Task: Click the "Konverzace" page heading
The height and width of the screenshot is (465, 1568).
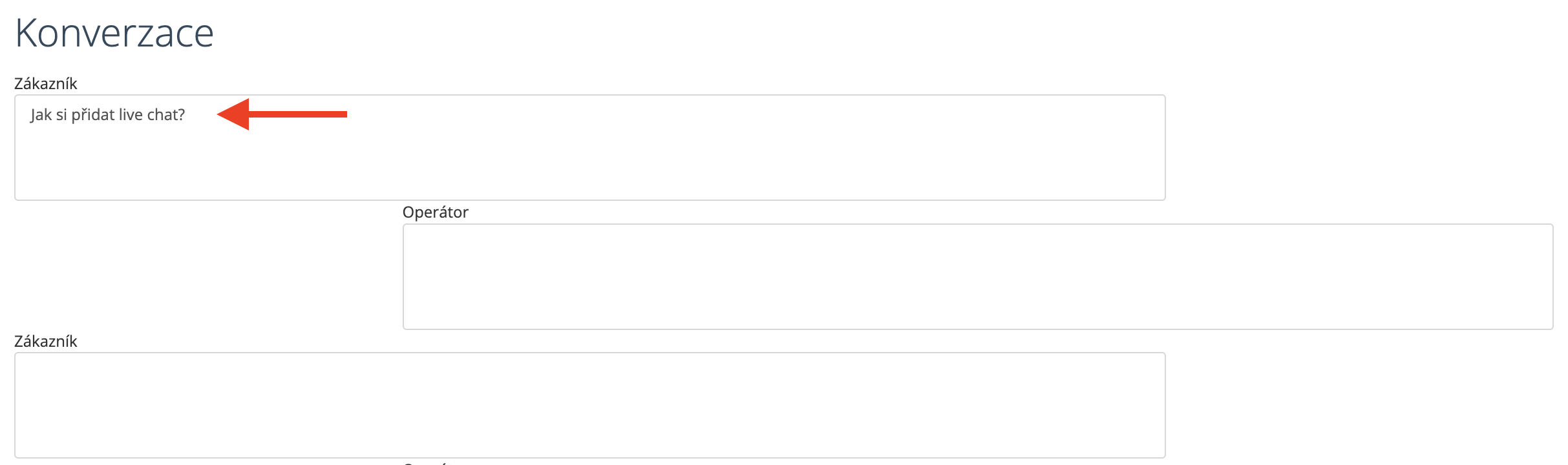Action: point(114,33)
